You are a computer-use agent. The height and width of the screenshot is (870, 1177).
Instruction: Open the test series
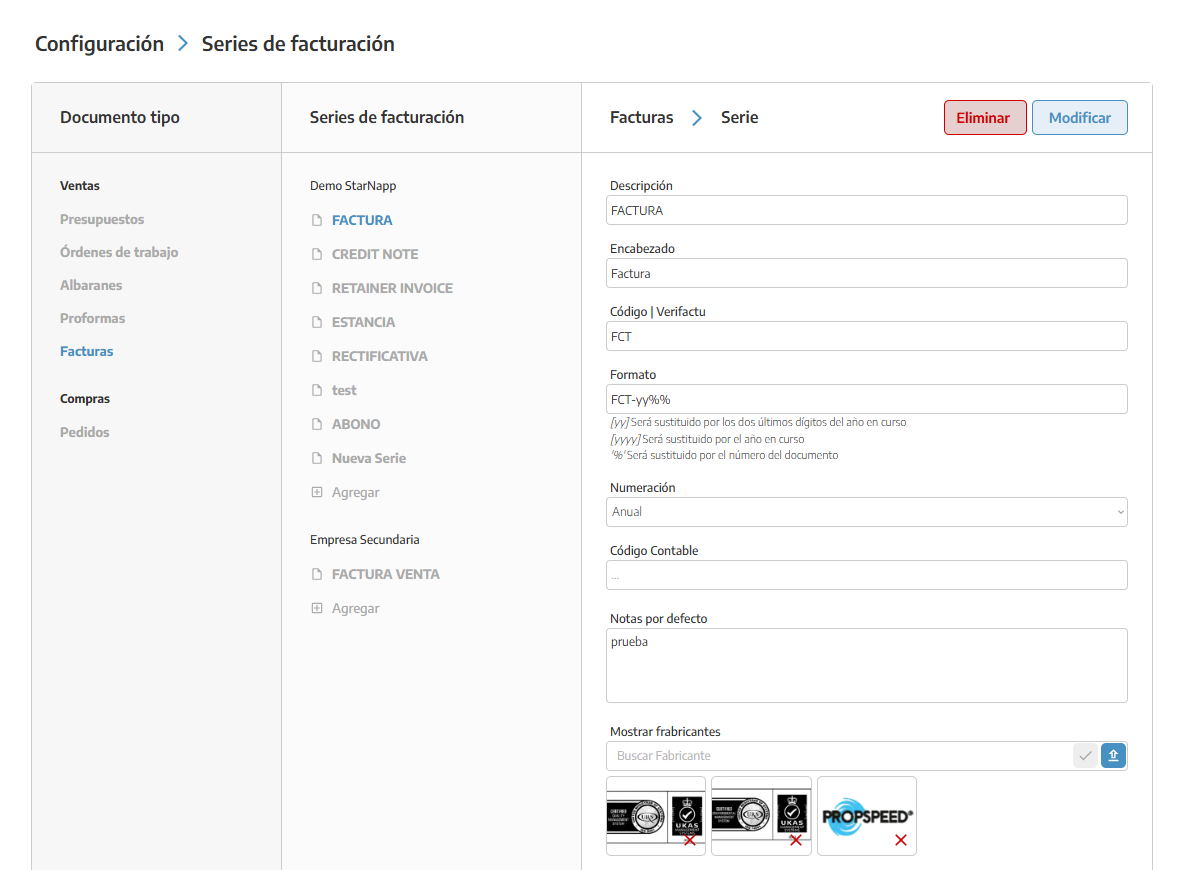pyautogui.click(x=345, y=390)
